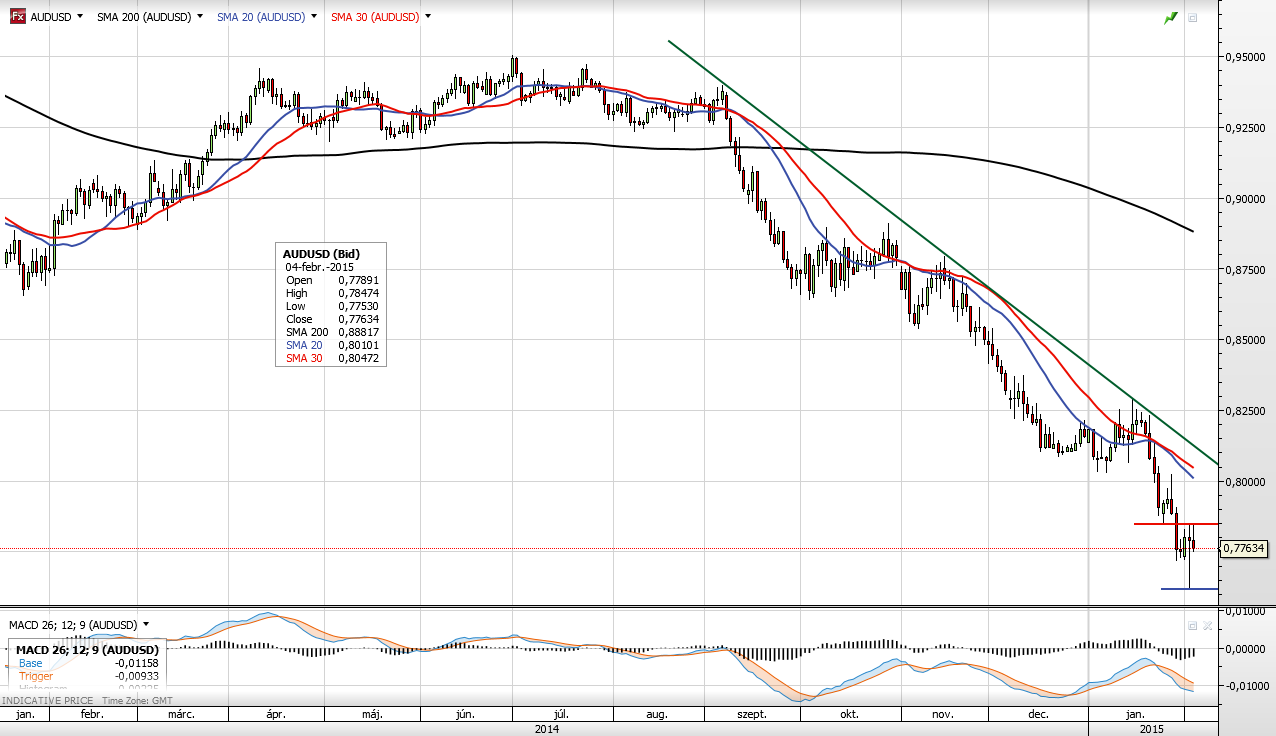Click the SMA 20 0,80101 tooltip row
The height and width of the screenshot is (736, 1276).
(331, 345)
